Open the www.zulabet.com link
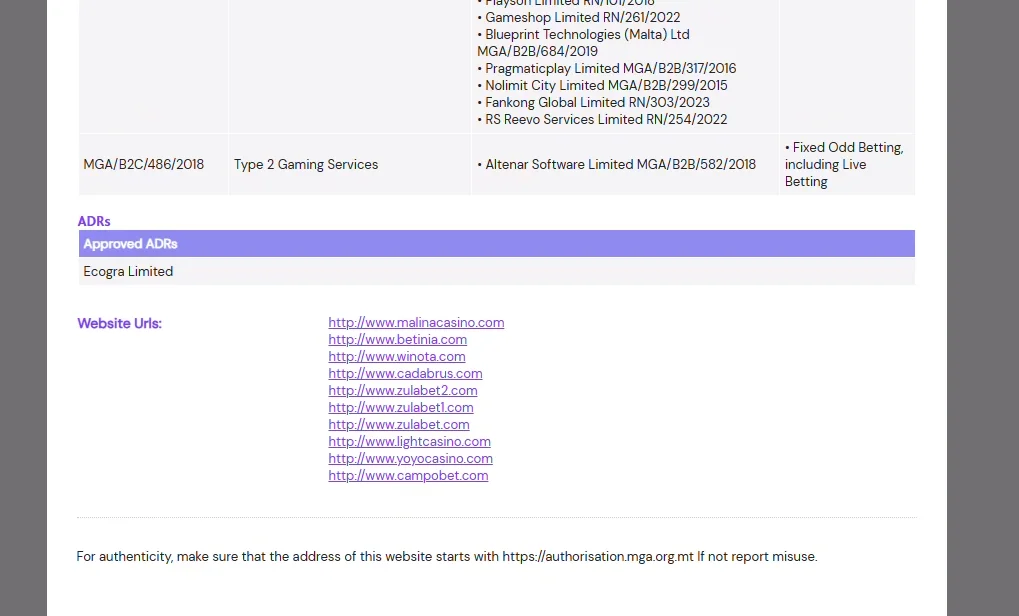The height and width of the screenshot is (616, 1019). pyautogui.click(x=398, y=424)
